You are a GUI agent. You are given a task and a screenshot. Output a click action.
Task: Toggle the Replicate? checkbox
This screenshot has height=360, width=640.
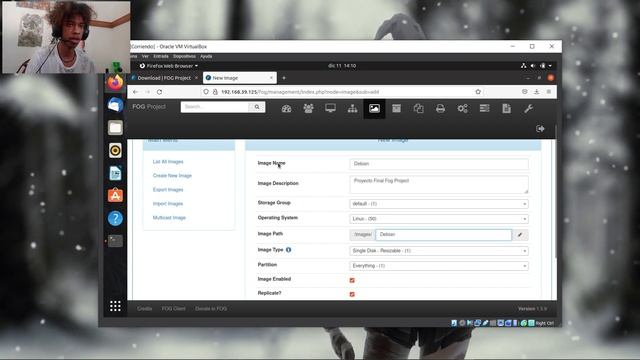[352, 294]
